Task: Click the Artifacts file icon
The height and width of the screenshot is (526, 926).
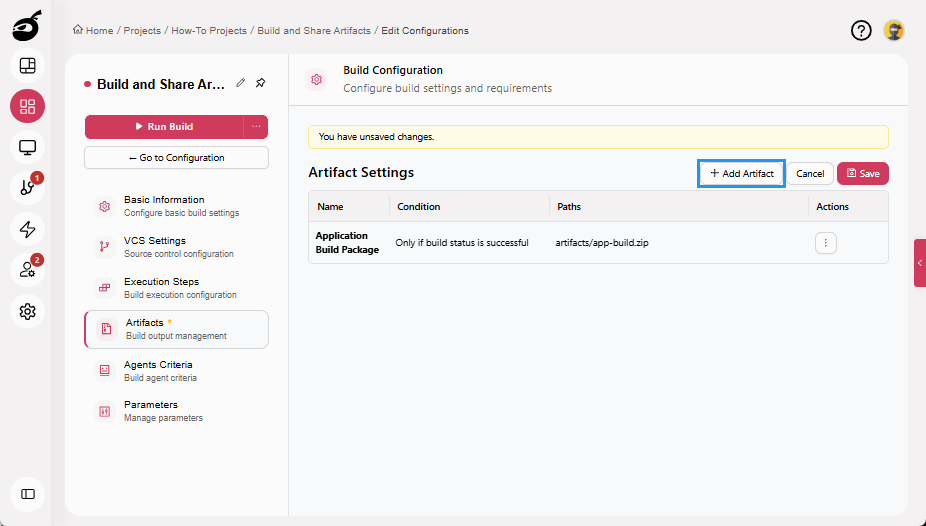Action: (x=106, y=329)
